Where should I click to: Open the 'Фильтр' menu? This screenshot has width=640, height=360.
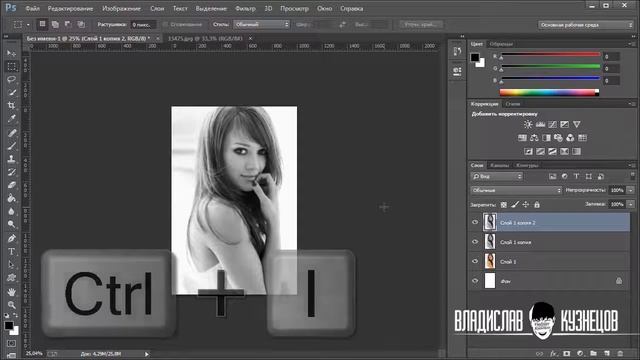coord(245,9)
